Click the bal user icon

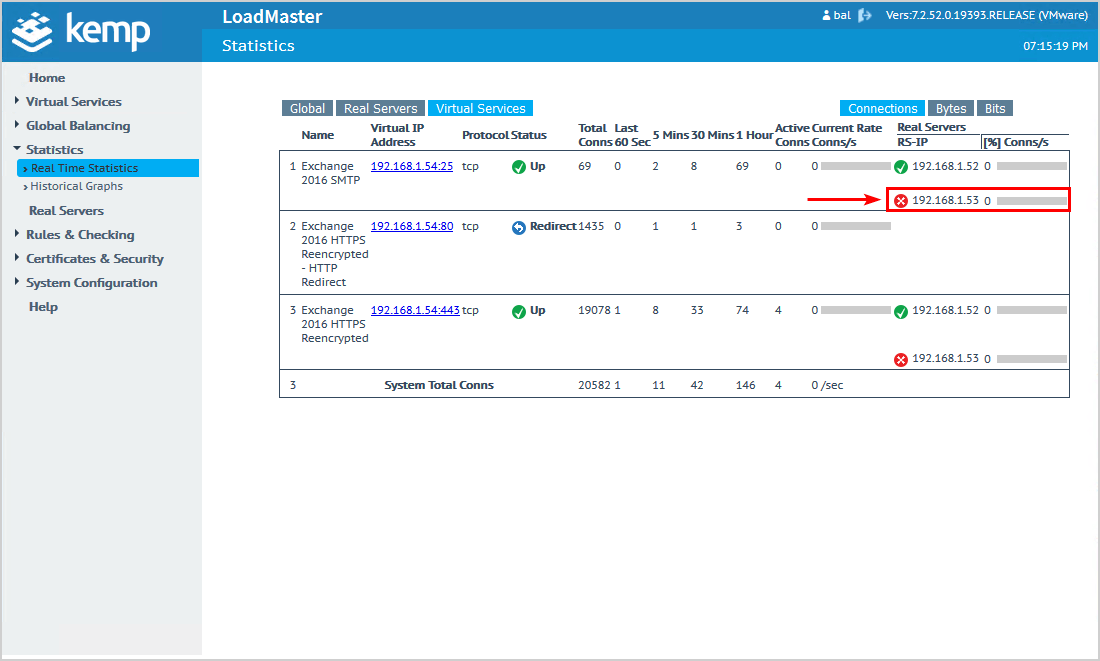click(826, 15)
